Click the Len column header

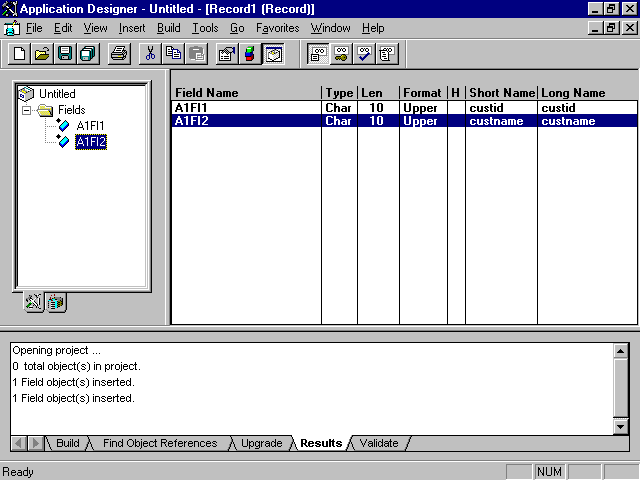[x=378, y=93]
